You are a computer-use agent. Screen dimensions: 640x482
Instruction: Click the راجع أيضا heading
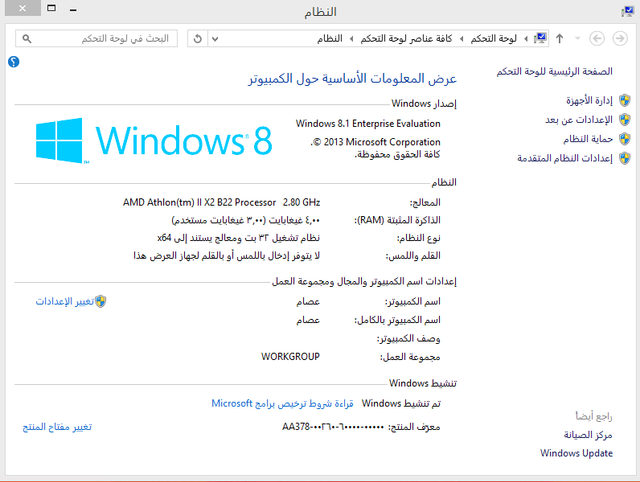pyautogui.click(x=594, y=416)
